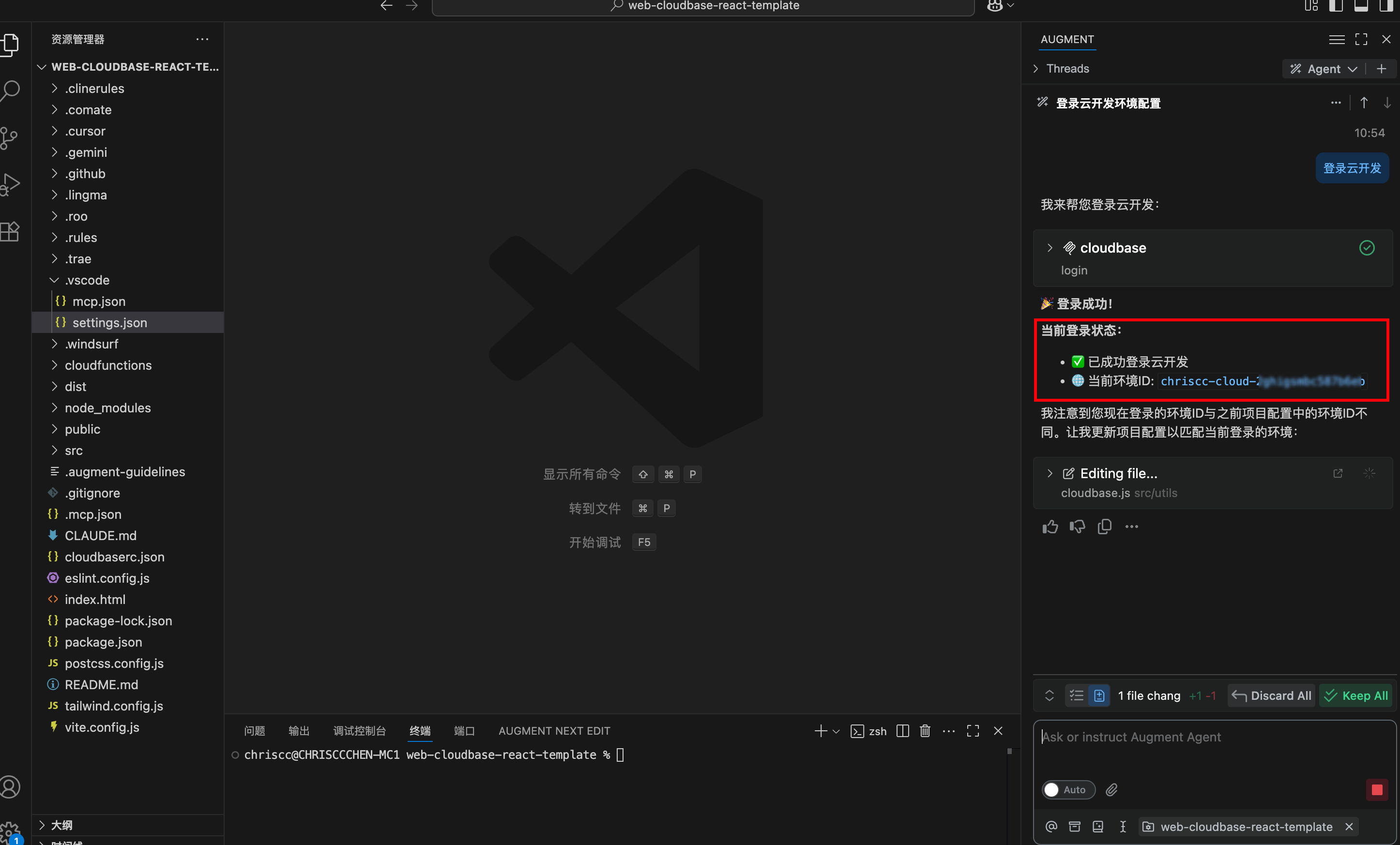The image size is (1400, 845).
Task: Open the Extensions view
Action: click(x=10, y=231)
